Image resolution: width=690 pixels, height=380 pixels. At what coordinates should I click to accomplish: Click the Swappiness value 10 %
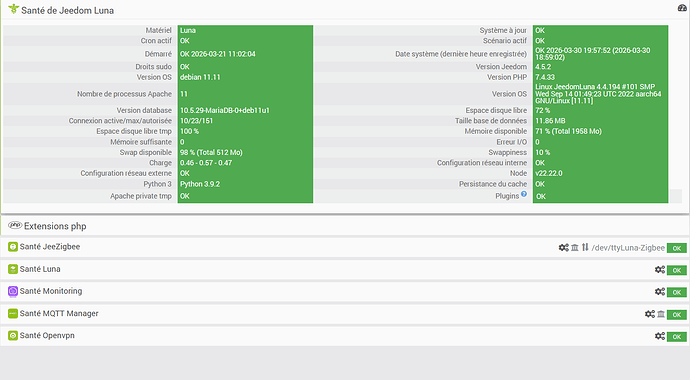(543, 152)
